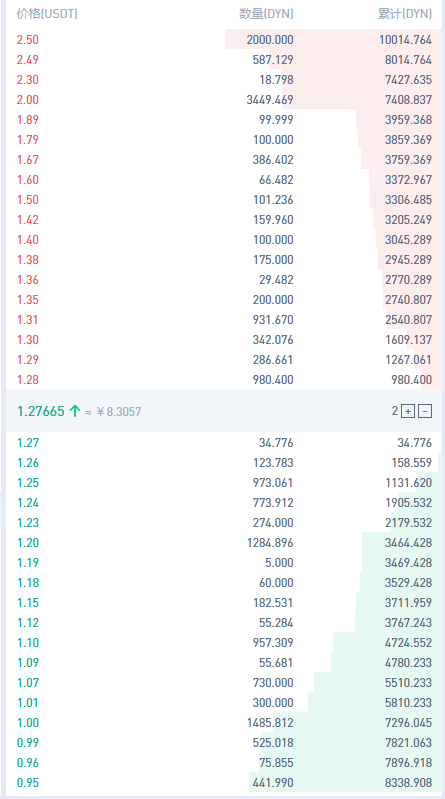Viewport: 445px width, 799px height.
Task: Click quantity 3449.469 in ask list
Action: click(x=270, y=100)
